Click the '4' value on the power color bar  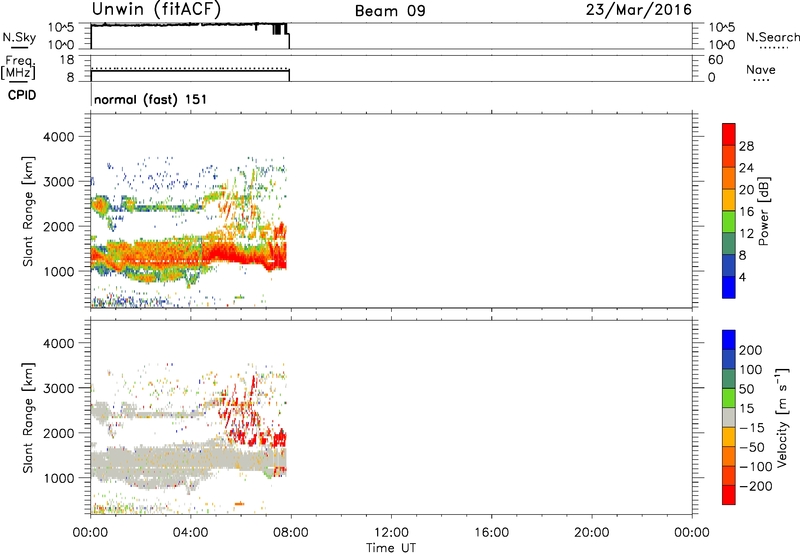coord(742,277)
